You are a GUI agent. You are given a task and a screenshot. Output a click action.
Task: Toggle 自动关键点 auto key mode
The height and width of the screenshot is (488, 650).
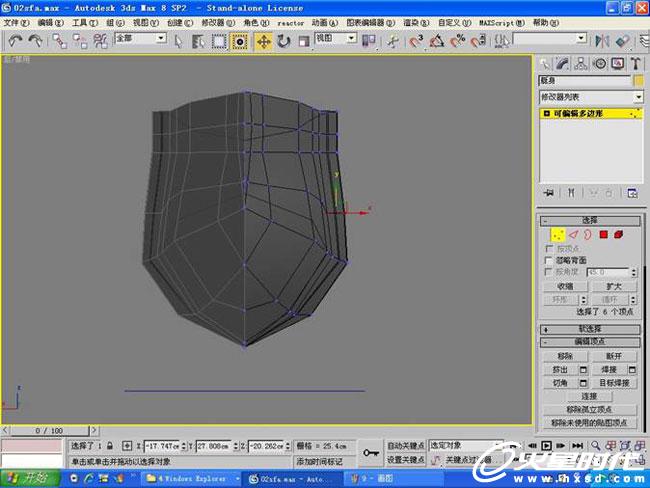(405, 446)
